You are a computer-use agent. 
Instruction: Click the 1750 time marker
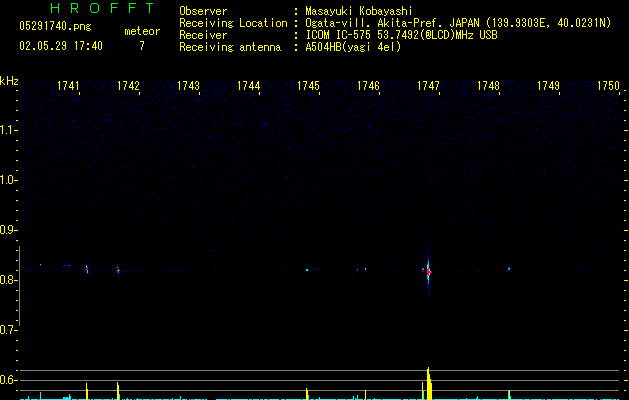(609, 86)
